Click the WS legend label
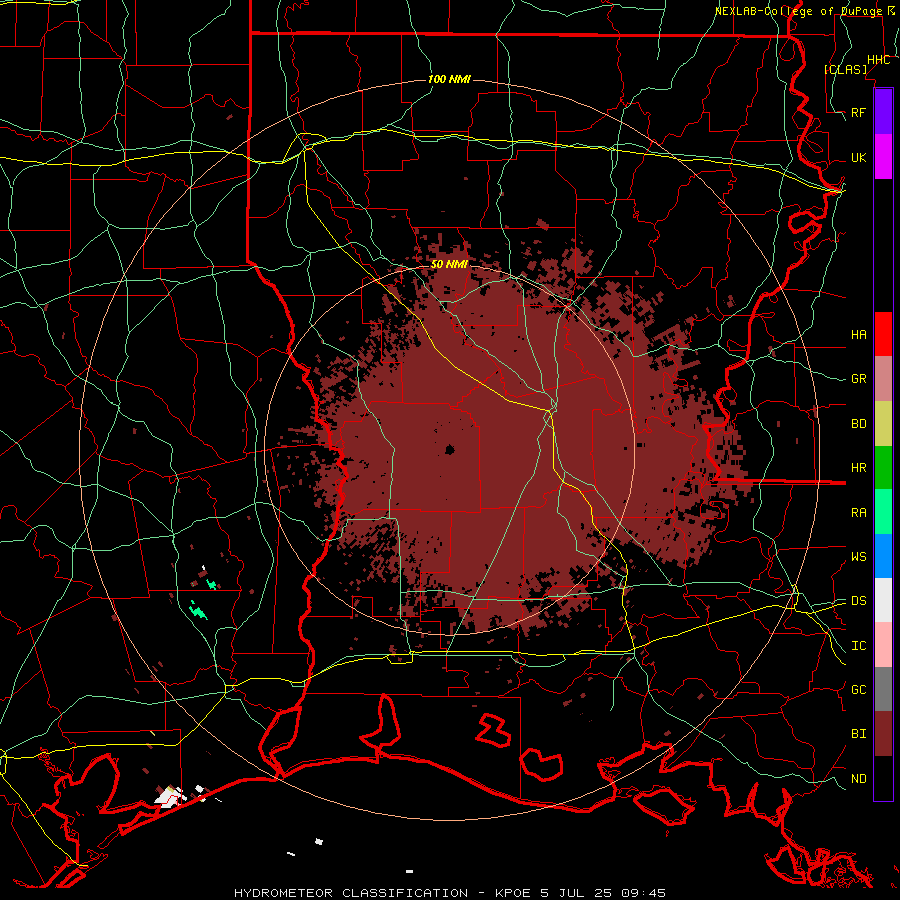Viewport: 900px width, 900px height. (858, 556)
